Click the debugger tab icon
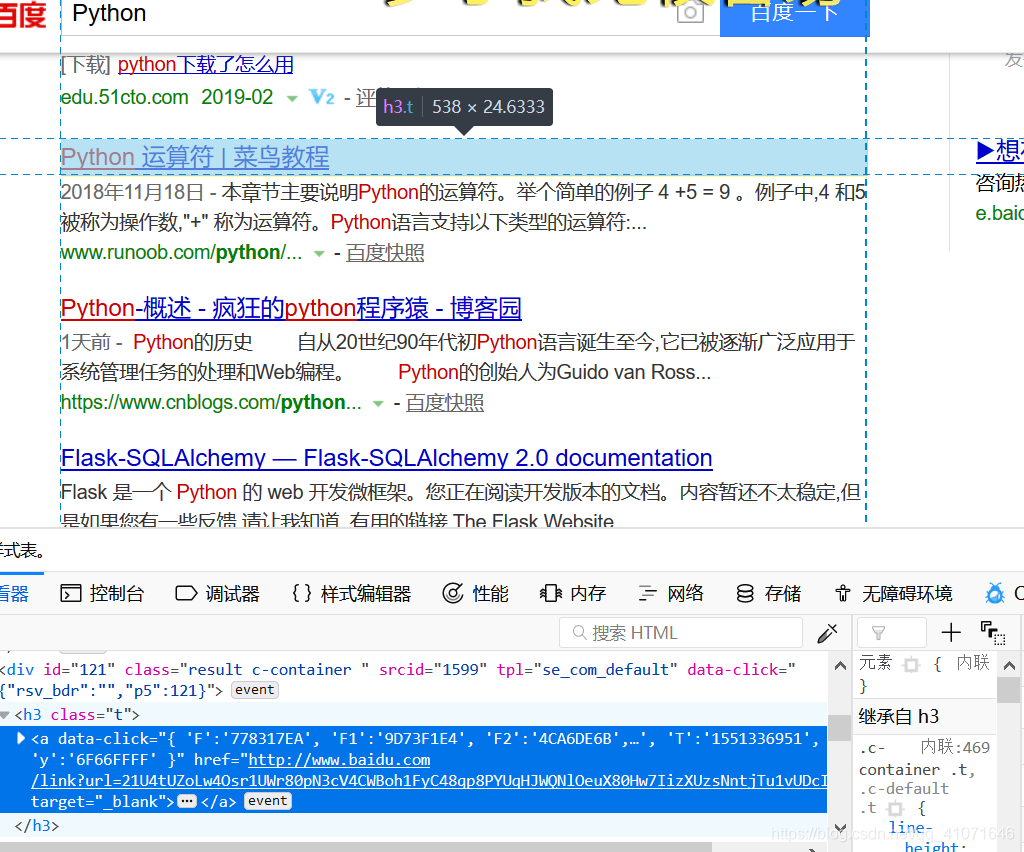 coord(186,593)
